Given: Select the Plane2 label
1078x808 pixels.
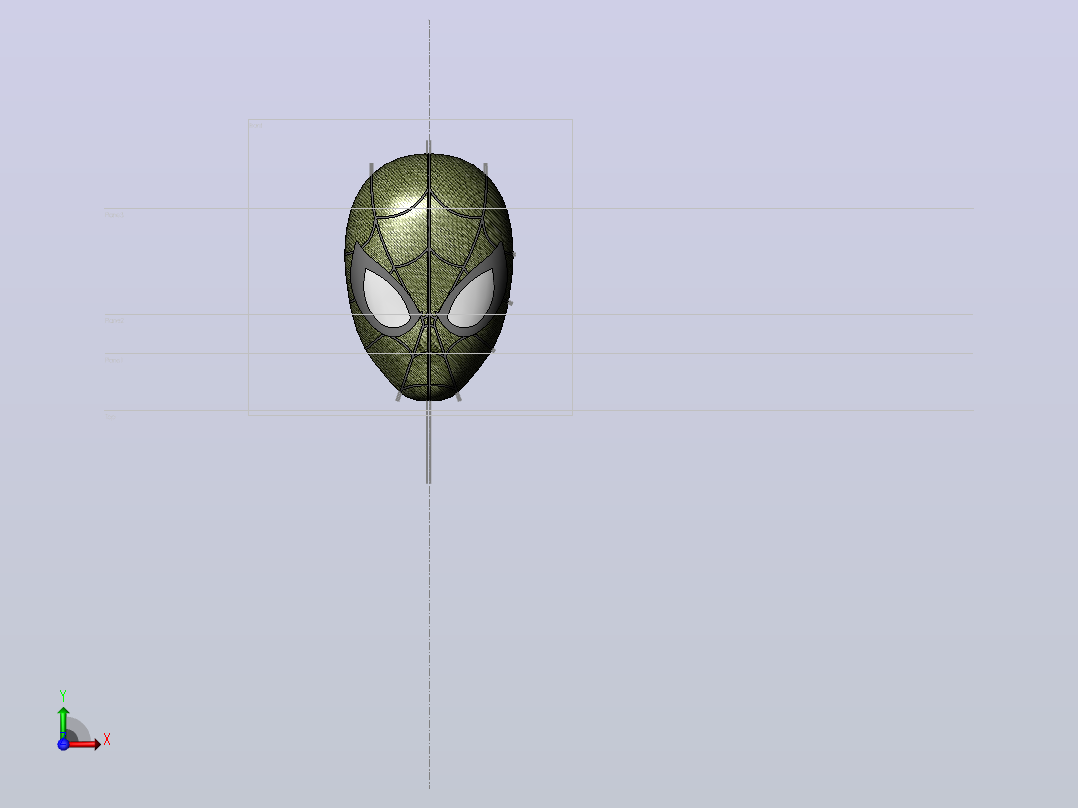Looking at the screenshot, I should point(114,320).
